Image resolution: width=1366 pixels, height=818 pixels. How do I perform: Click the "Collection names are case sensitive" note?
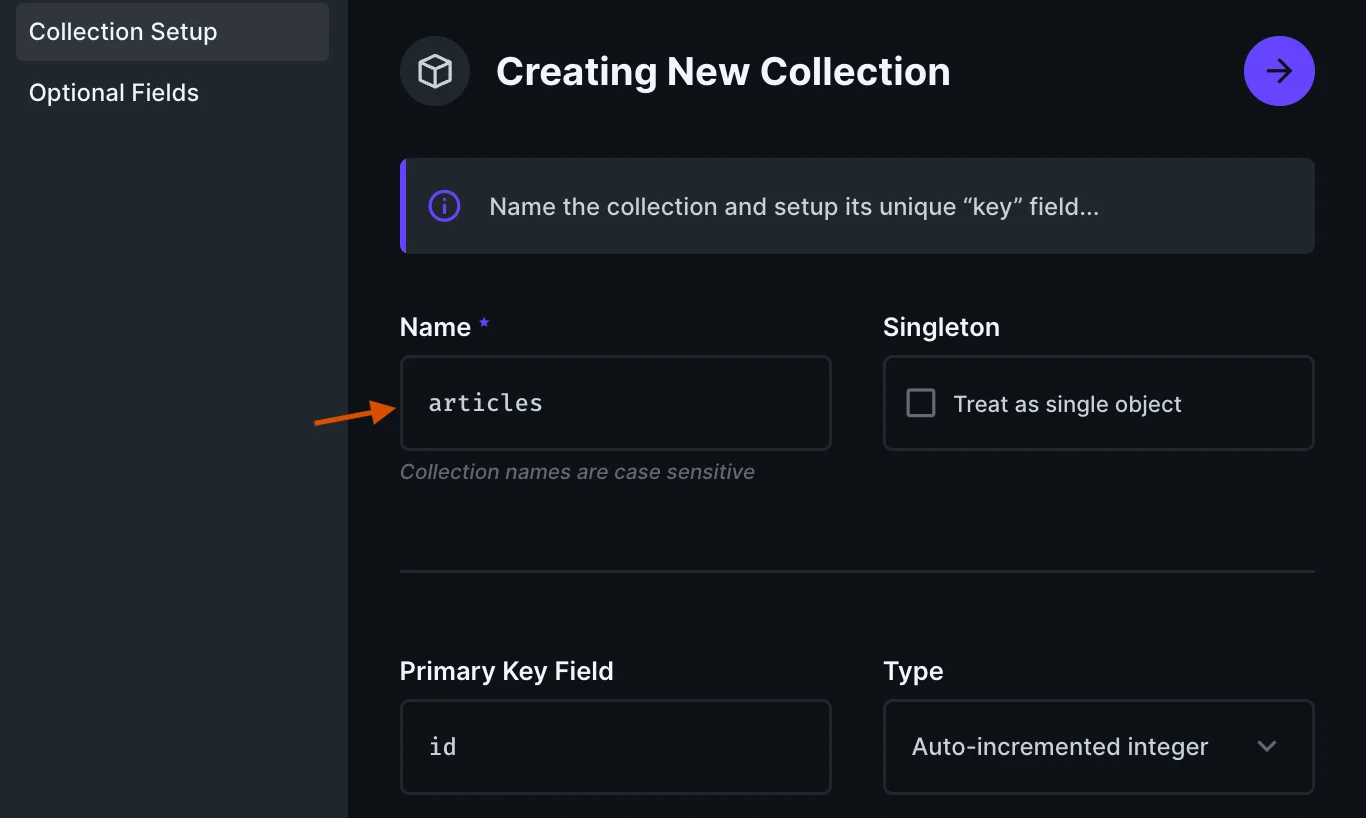(x=577, y=472)
